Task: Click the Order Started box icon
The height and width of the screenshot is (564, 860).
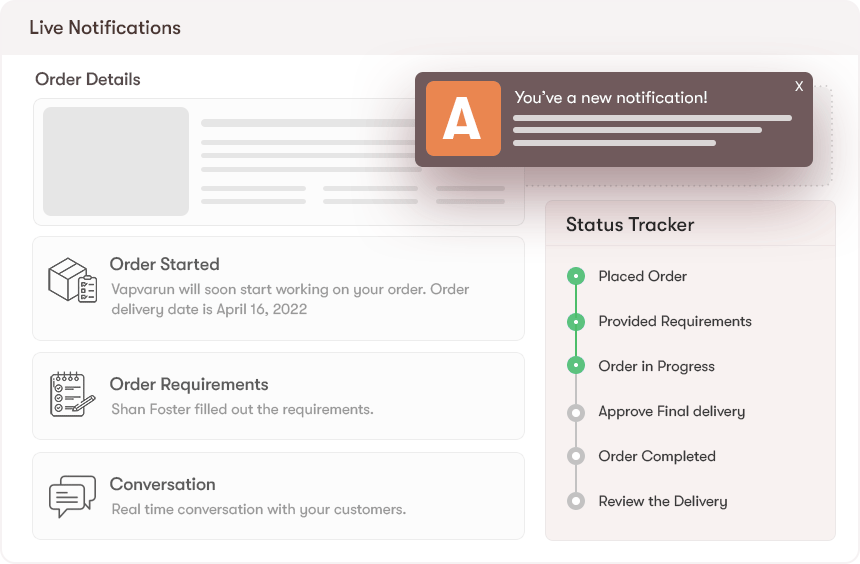Action: [x=72, y=281]
